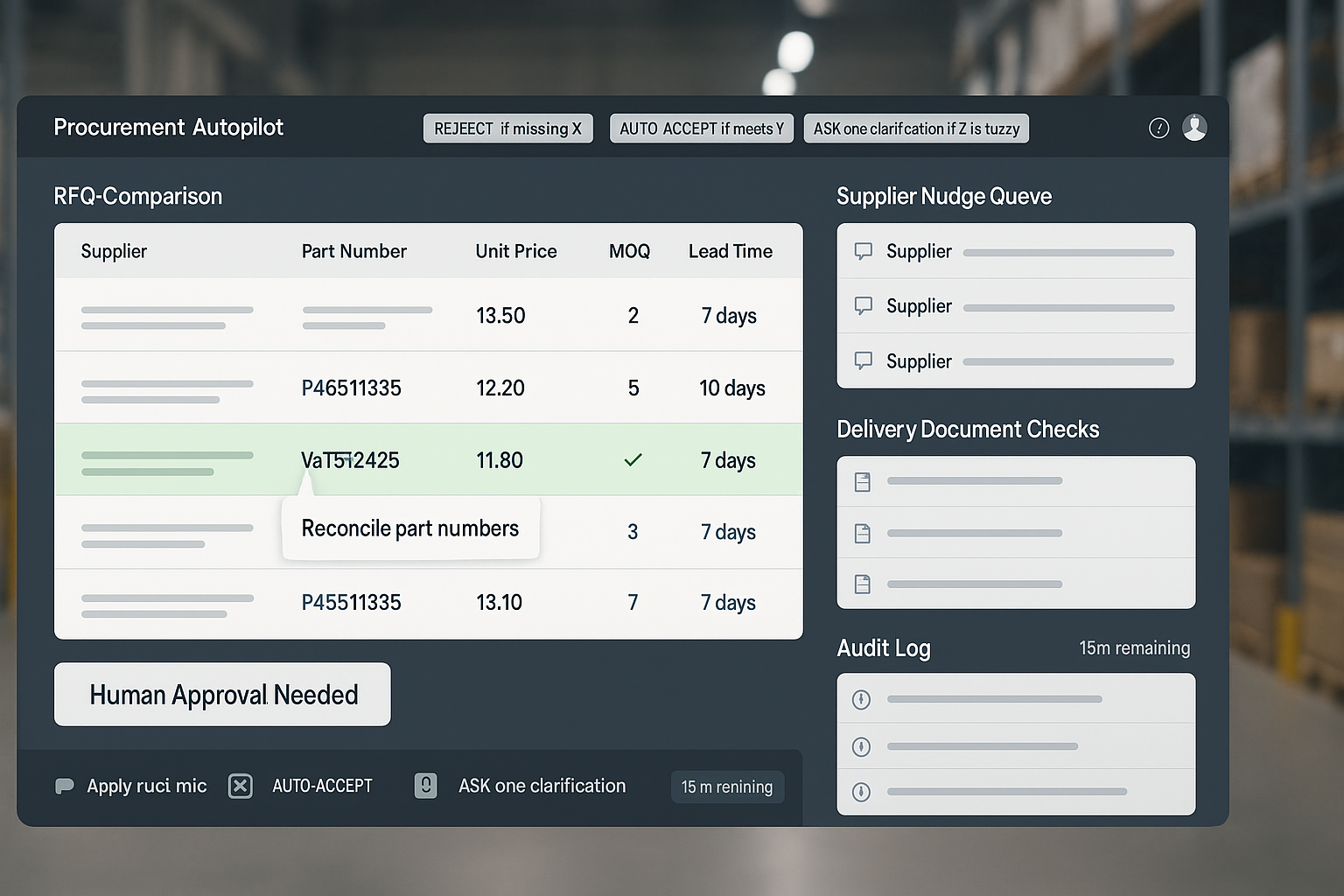Image resolution: width=1344 pixels, height=896 pixels.
Task: Open the user profile avatar
Action: [1194, 128]
